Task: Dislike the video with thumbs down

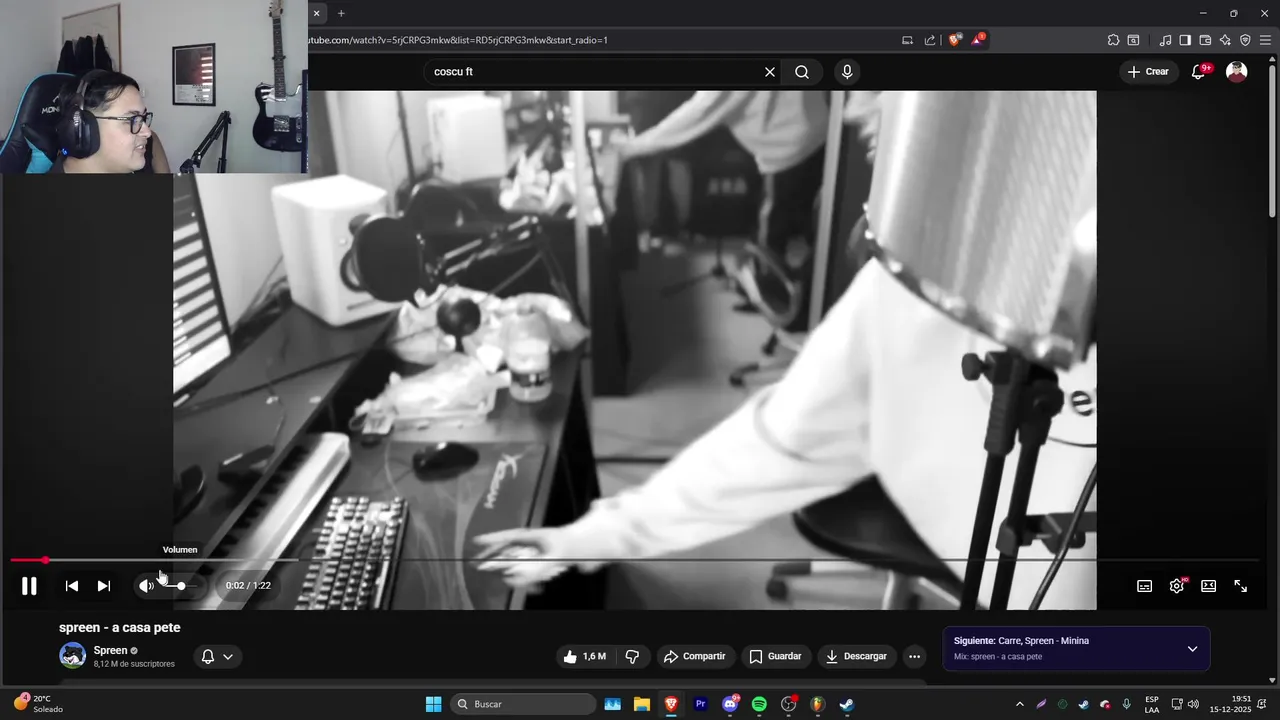Action: tap(632, 656)
